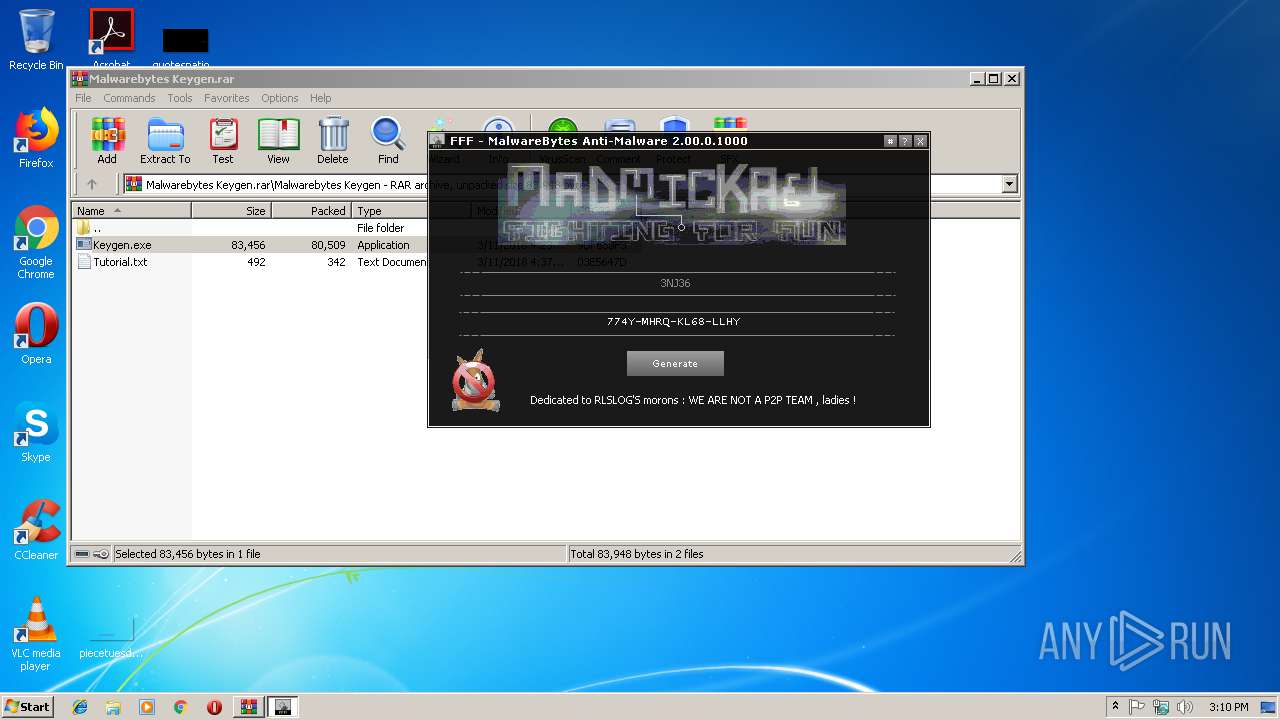Sort files by the Packed column

tap(311, 211)
